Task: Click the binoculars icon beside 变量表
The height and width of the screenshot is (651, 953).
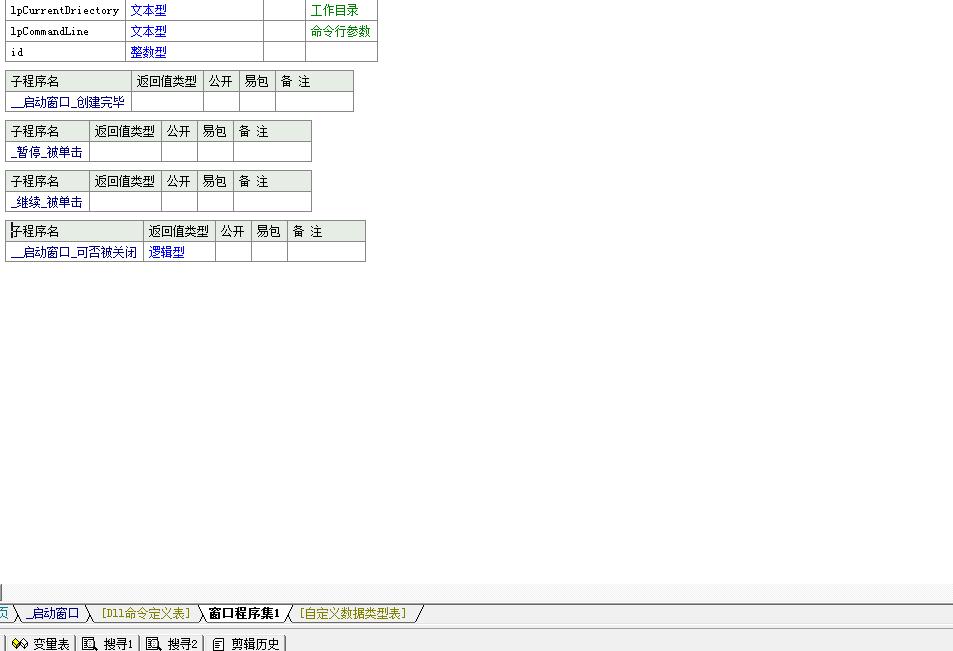Action: click(19, 644)
